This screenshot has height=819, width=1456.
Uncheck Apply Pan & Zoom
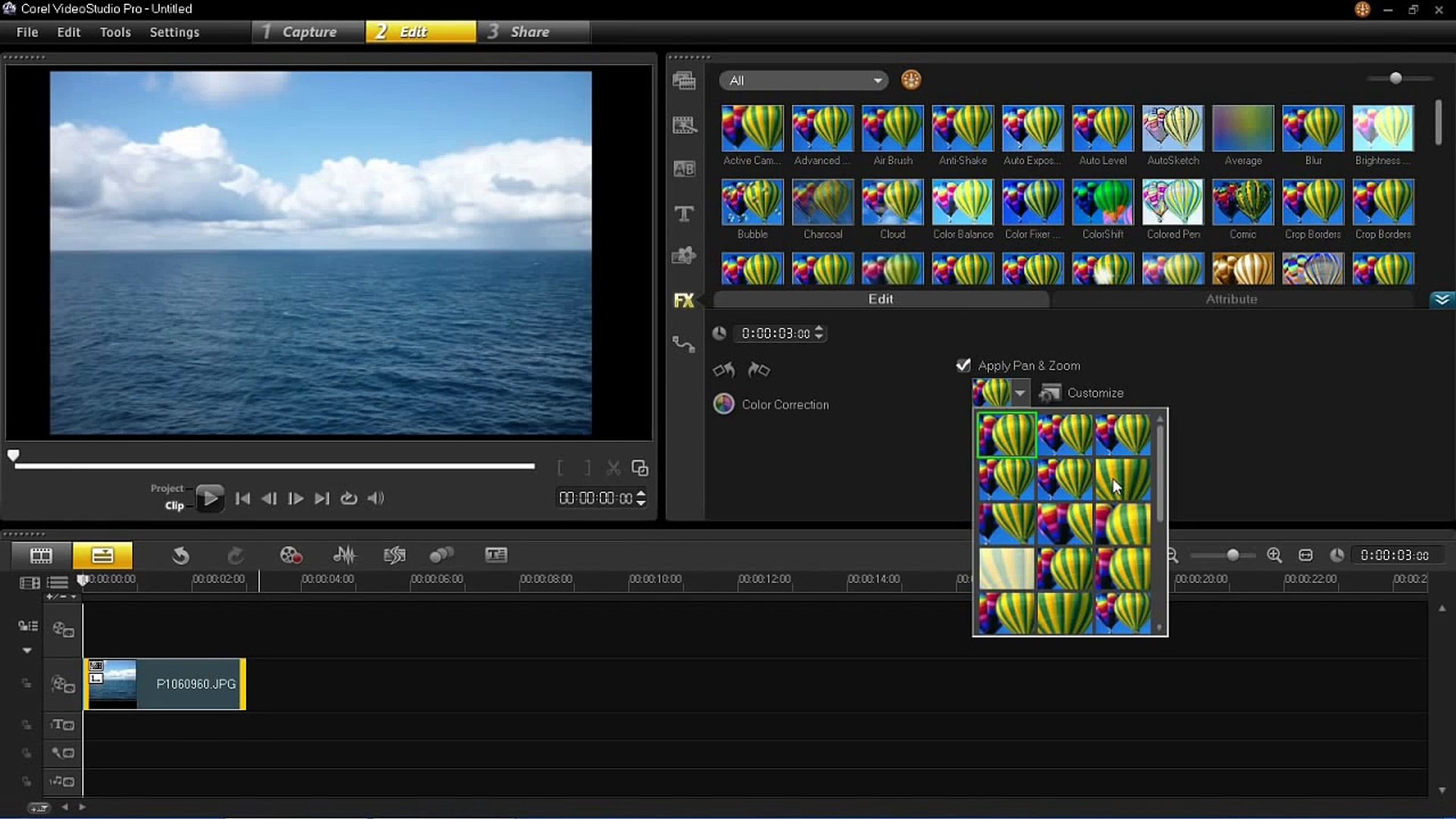(963, 366)
